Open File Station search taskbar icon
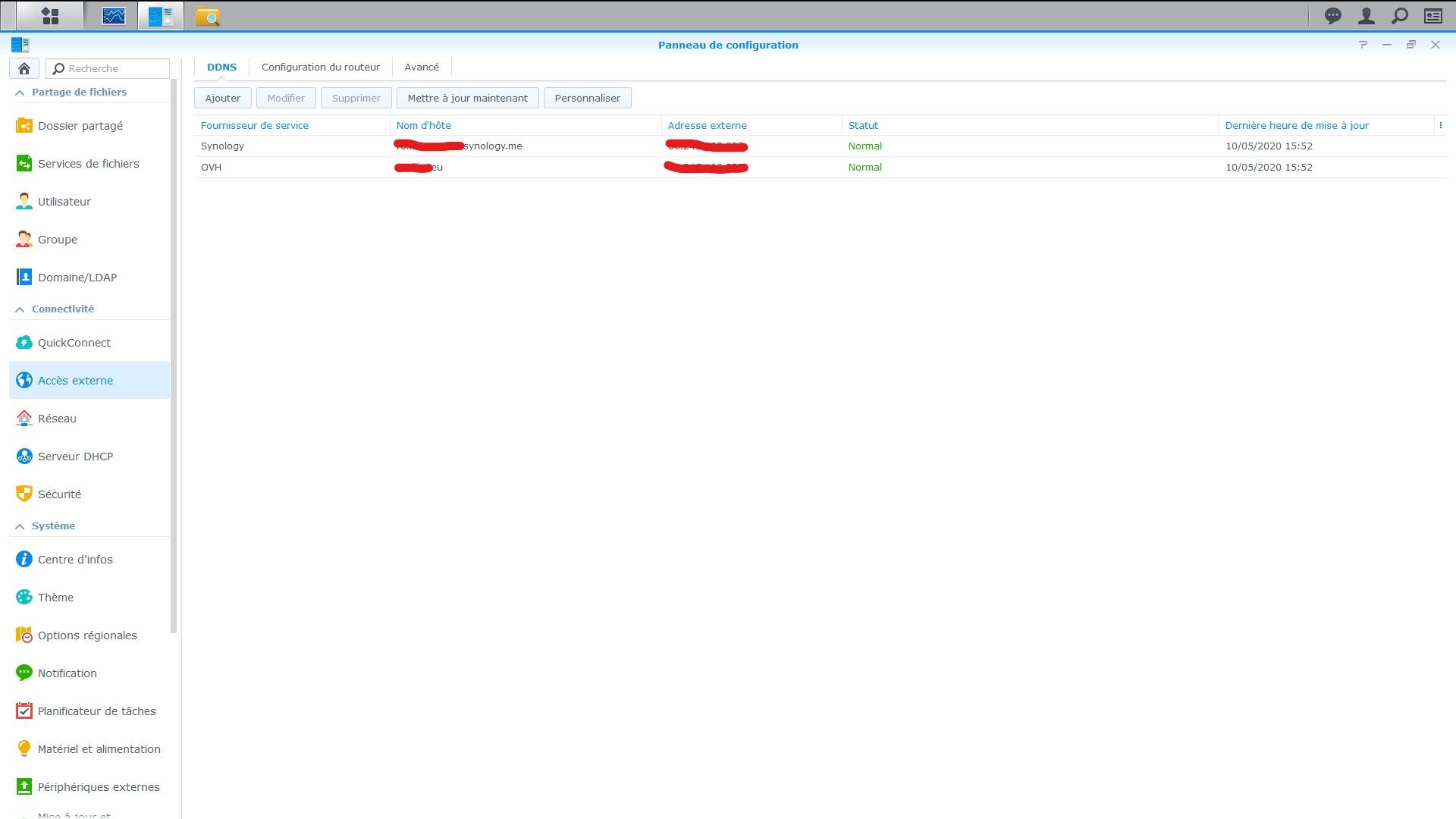The width and height of the screenshot is (1456, 819). point(207,16)
